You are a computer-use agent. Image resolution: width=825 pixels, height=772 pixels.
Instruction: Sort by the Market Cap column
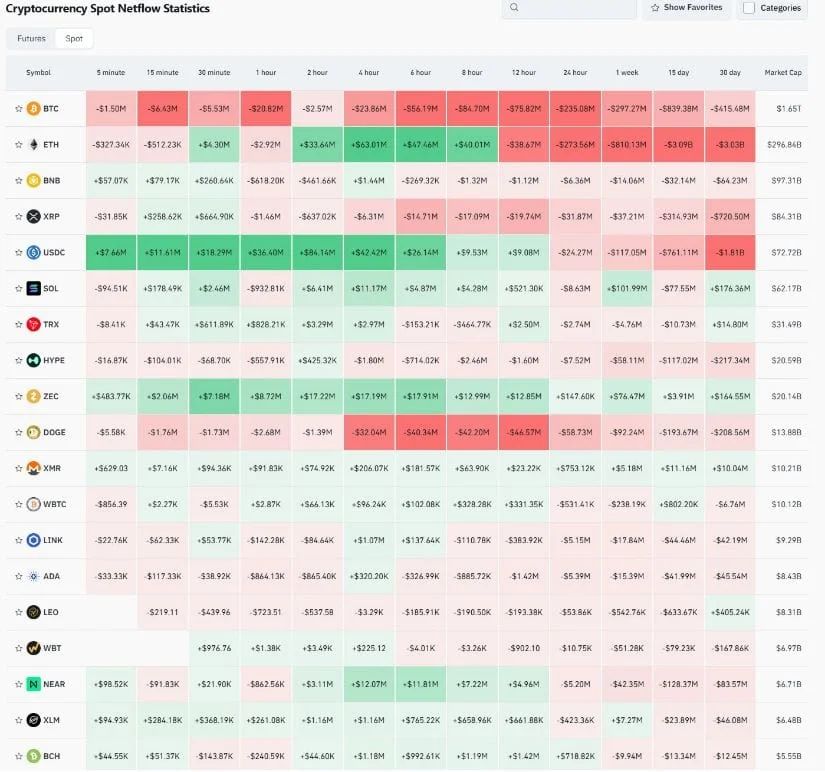tap(783, 73)
